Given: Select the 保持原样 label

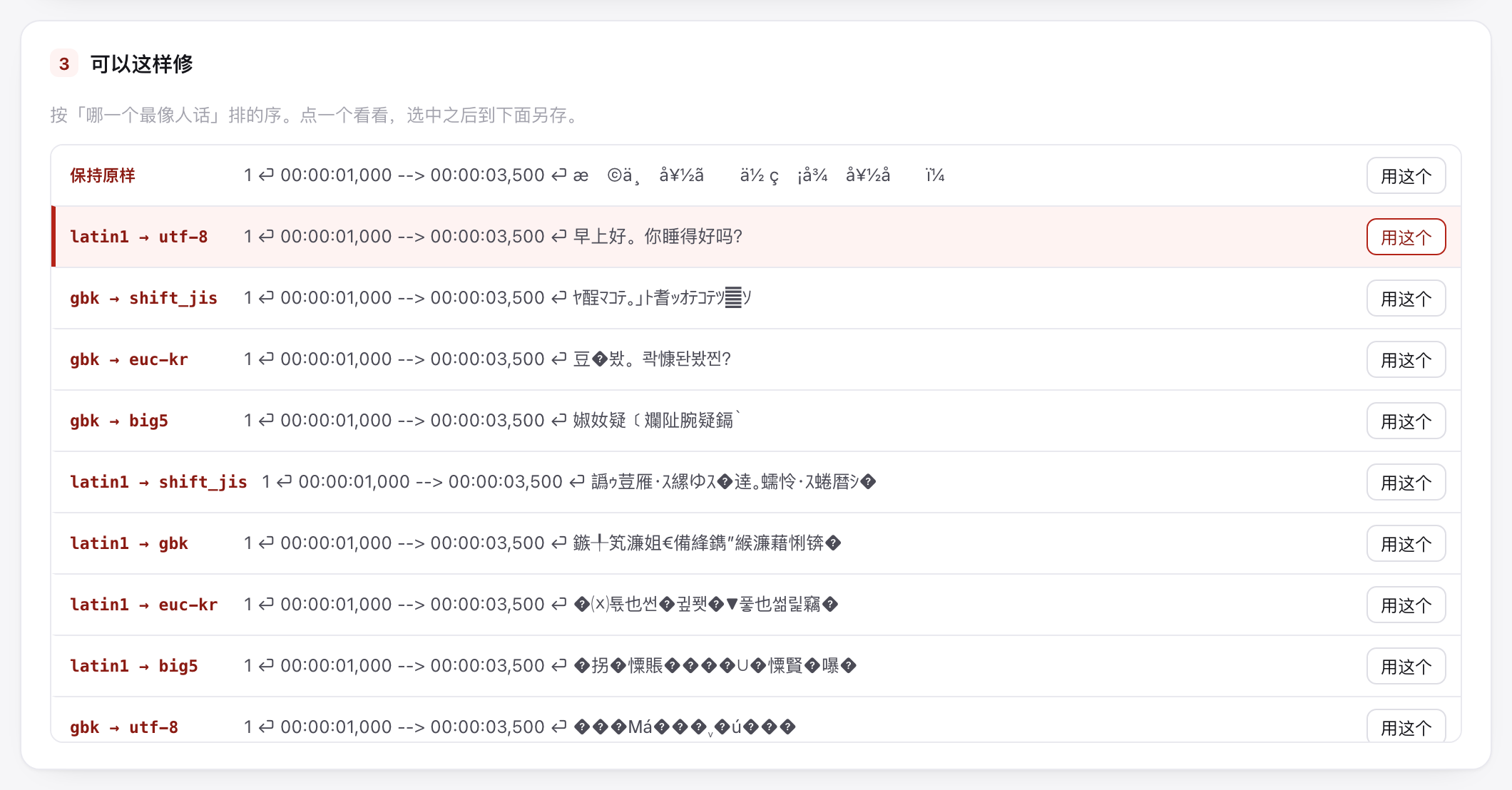Looking at the screenshot, I should click(103, 175).
